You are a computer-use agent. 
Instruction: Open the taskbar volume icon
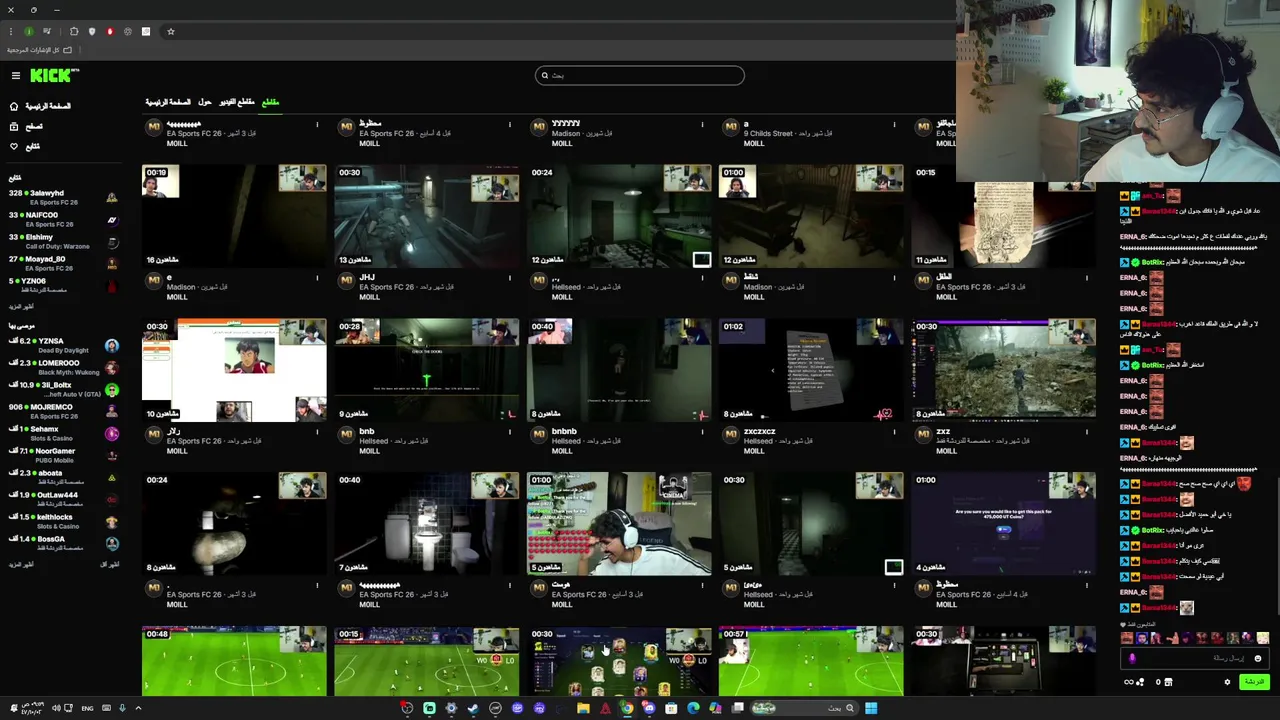(56, 708)
